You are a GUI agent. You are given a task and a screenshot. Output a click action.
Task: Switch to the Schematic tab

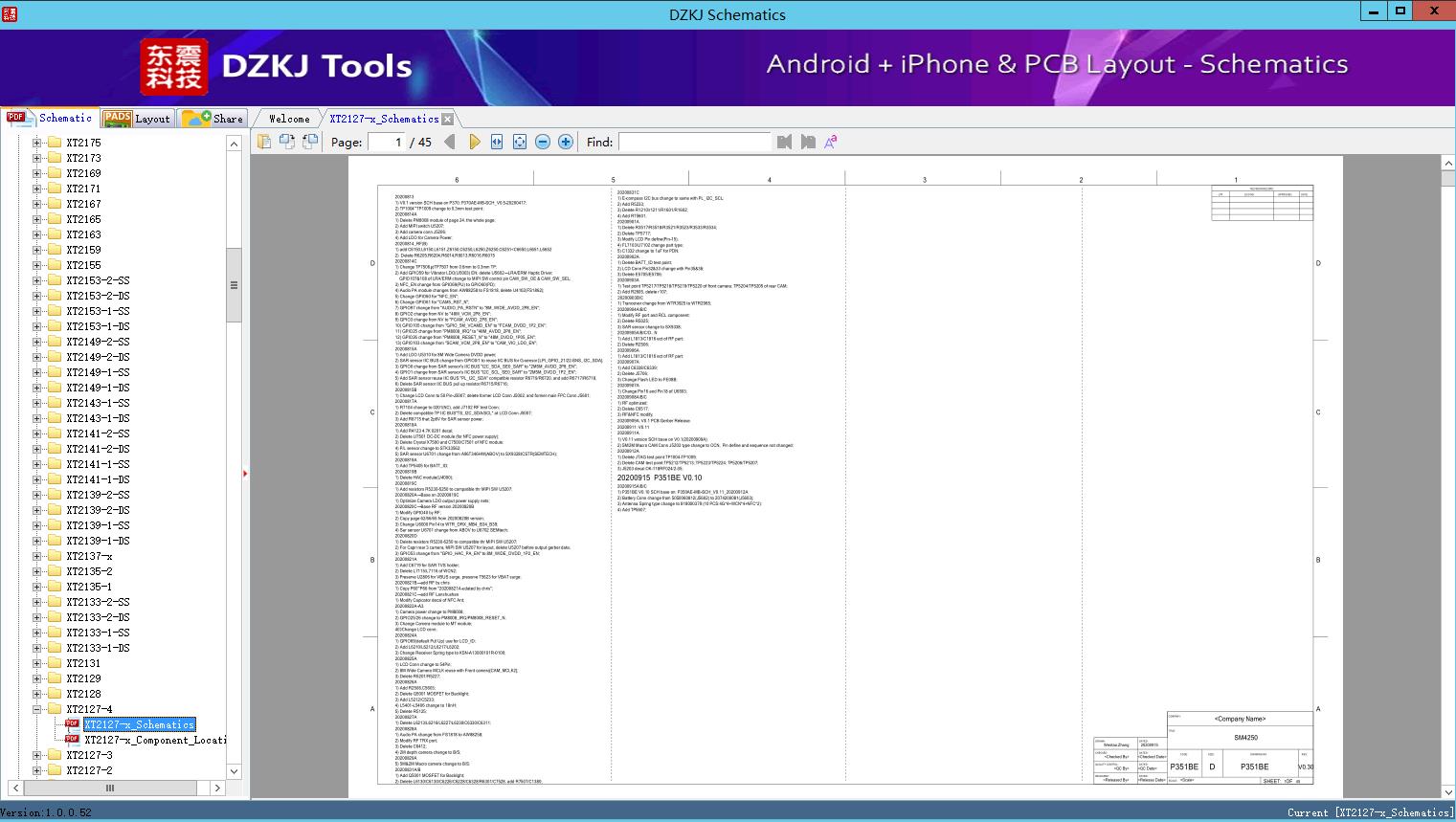click(x=50, y=118)
